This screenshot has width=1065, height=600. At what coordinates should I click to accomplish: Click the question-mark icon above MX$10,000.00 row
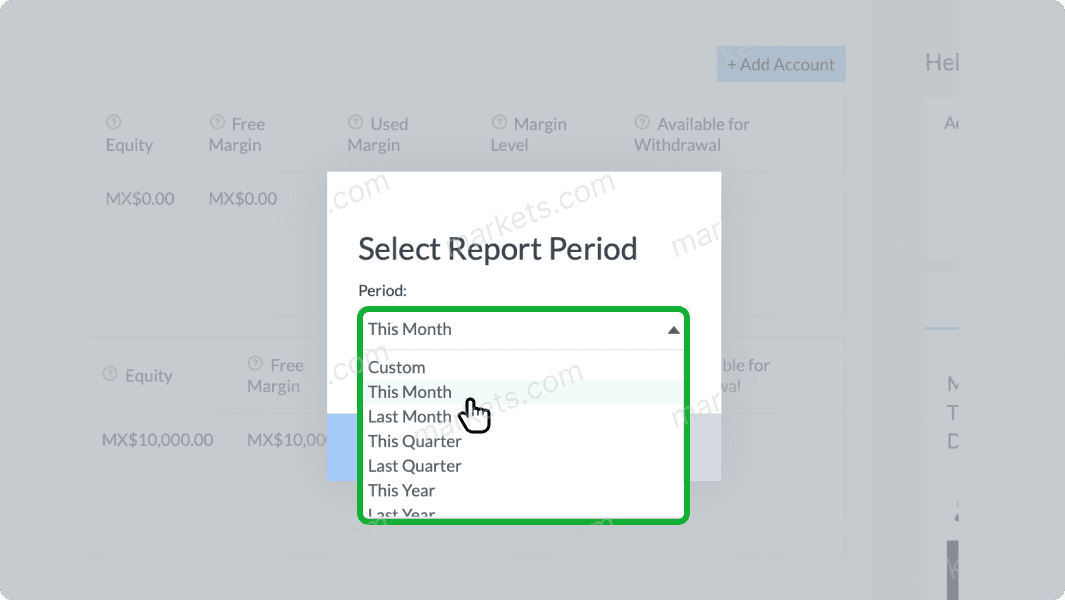tap(108, 373)
